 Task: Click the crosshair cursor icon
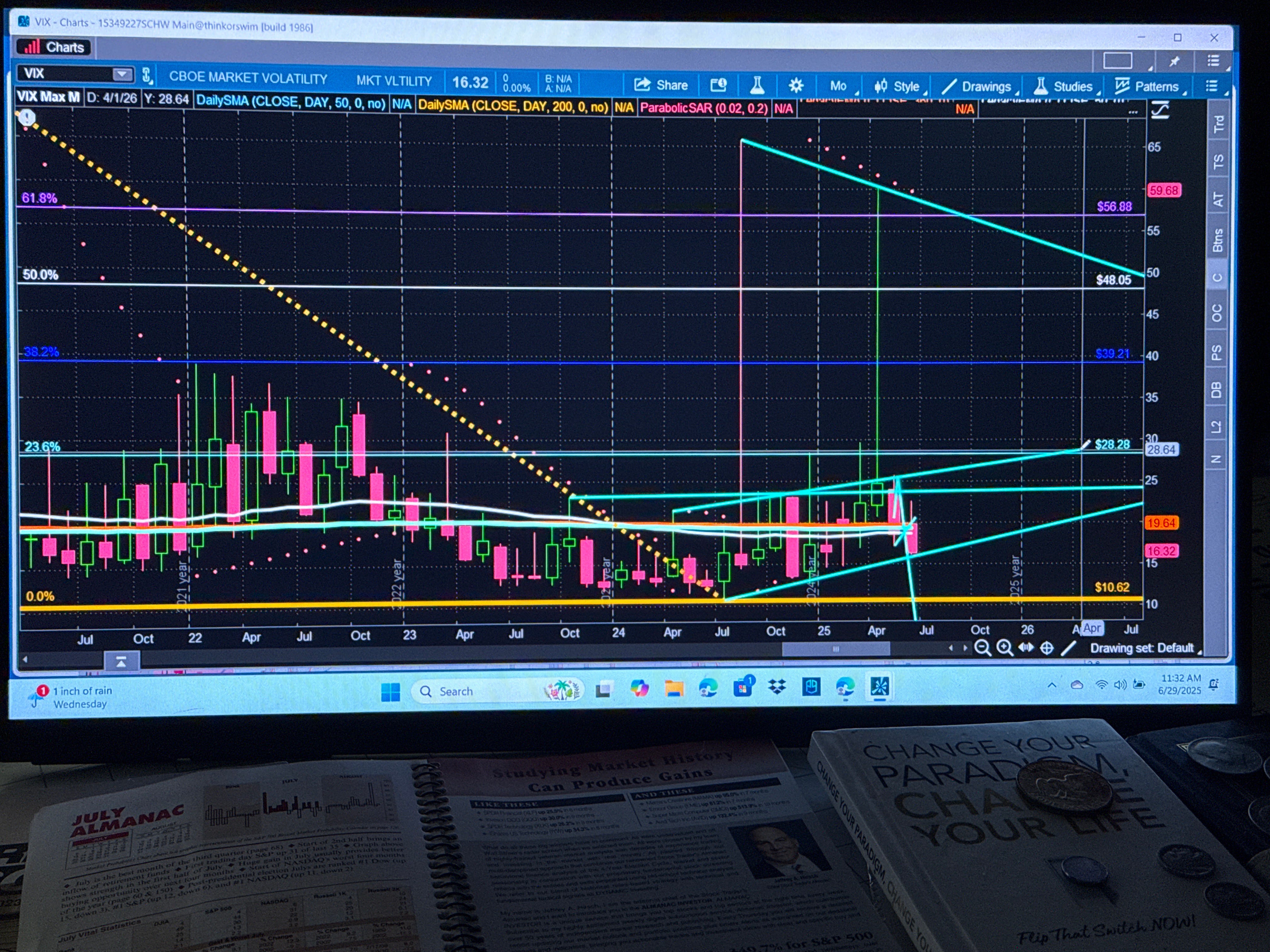click(x=1047, y=649)
